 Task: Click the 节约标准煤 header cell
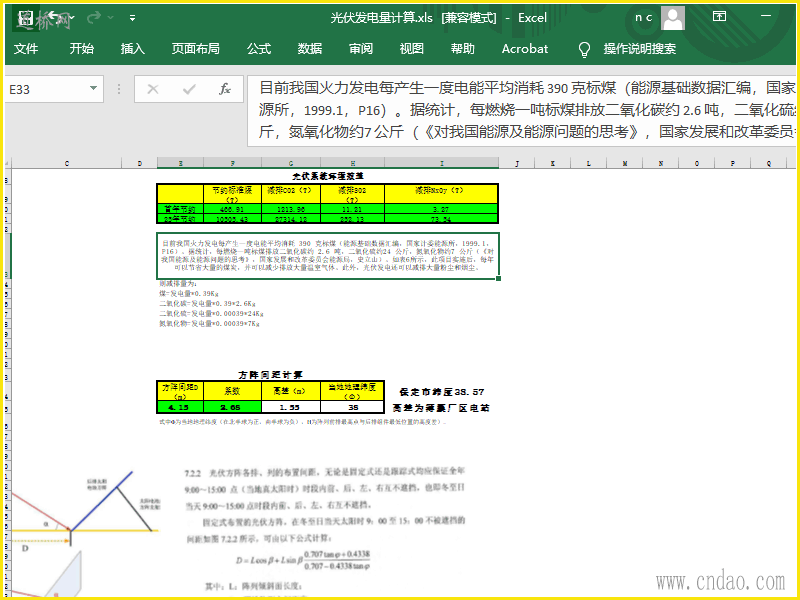233,194
